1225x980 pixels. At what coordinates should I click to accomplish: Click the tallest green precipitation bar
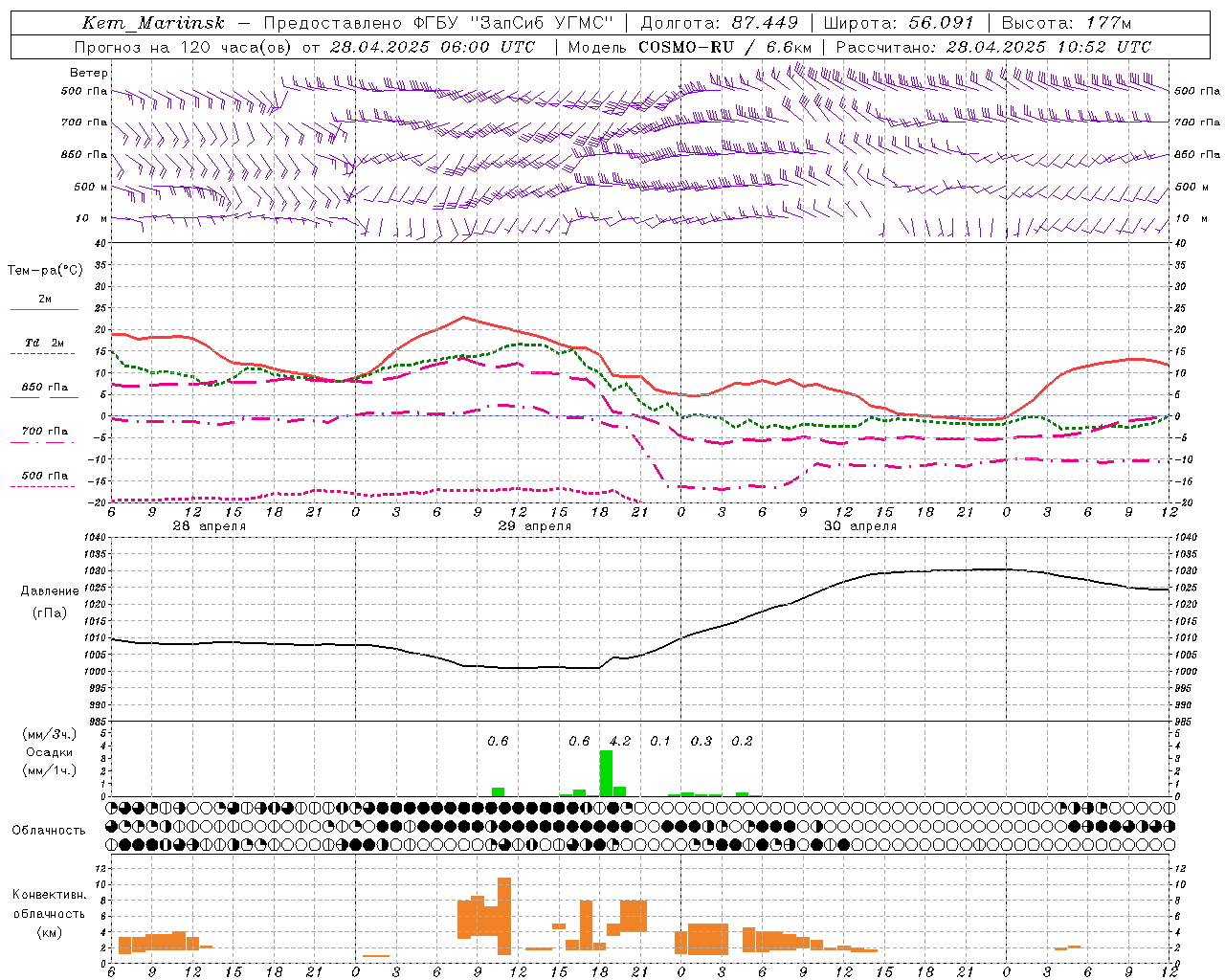click(606, 773)
